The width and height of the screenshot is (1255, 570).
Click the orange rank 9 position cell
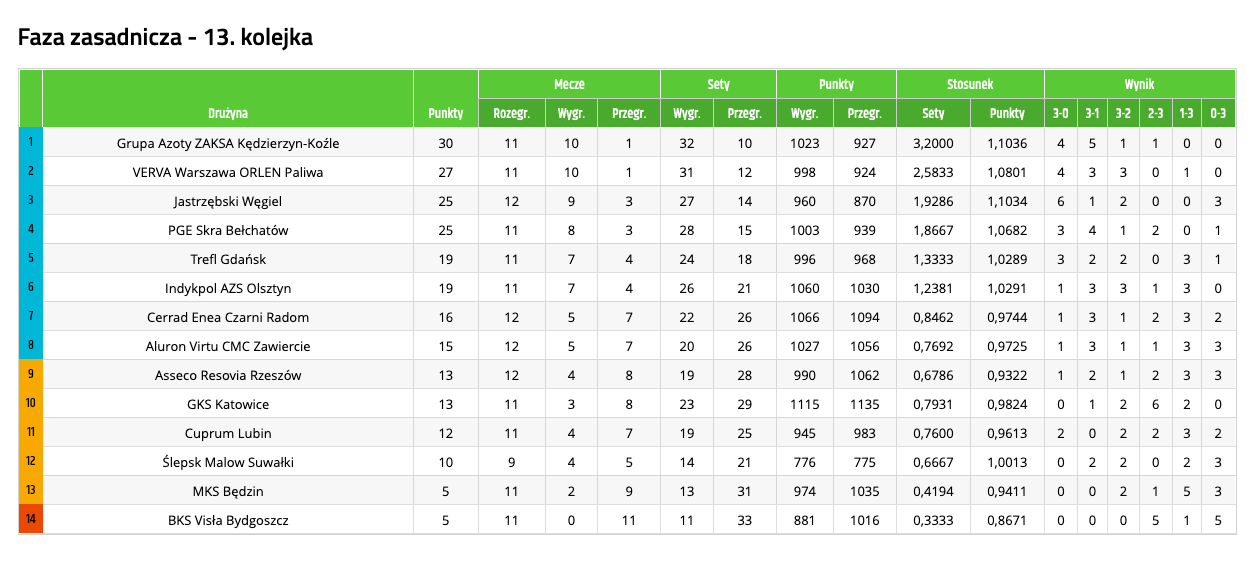pyautogui.click(x=31, y=375)
